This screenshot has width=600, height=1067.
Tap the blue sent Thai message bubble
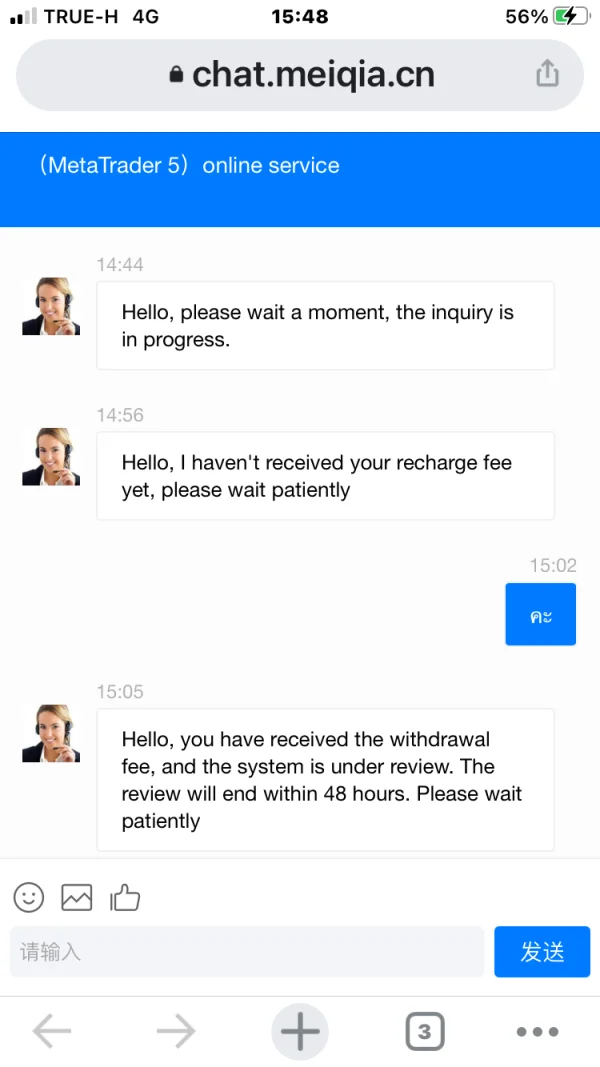pyautogui.click(x=540, y=614)
